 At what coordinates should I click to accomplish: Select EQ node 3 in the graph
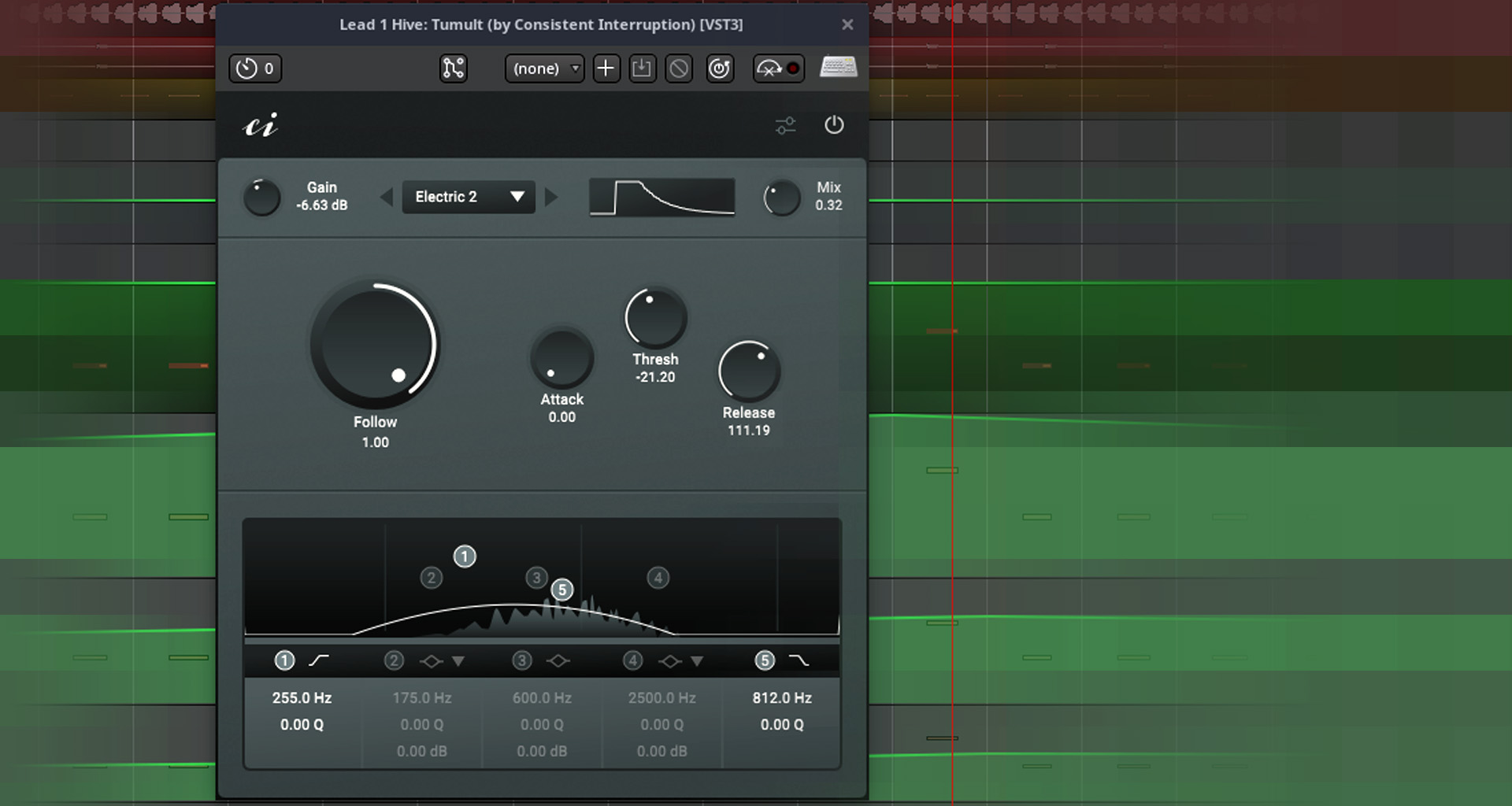(x=536, y=578)
